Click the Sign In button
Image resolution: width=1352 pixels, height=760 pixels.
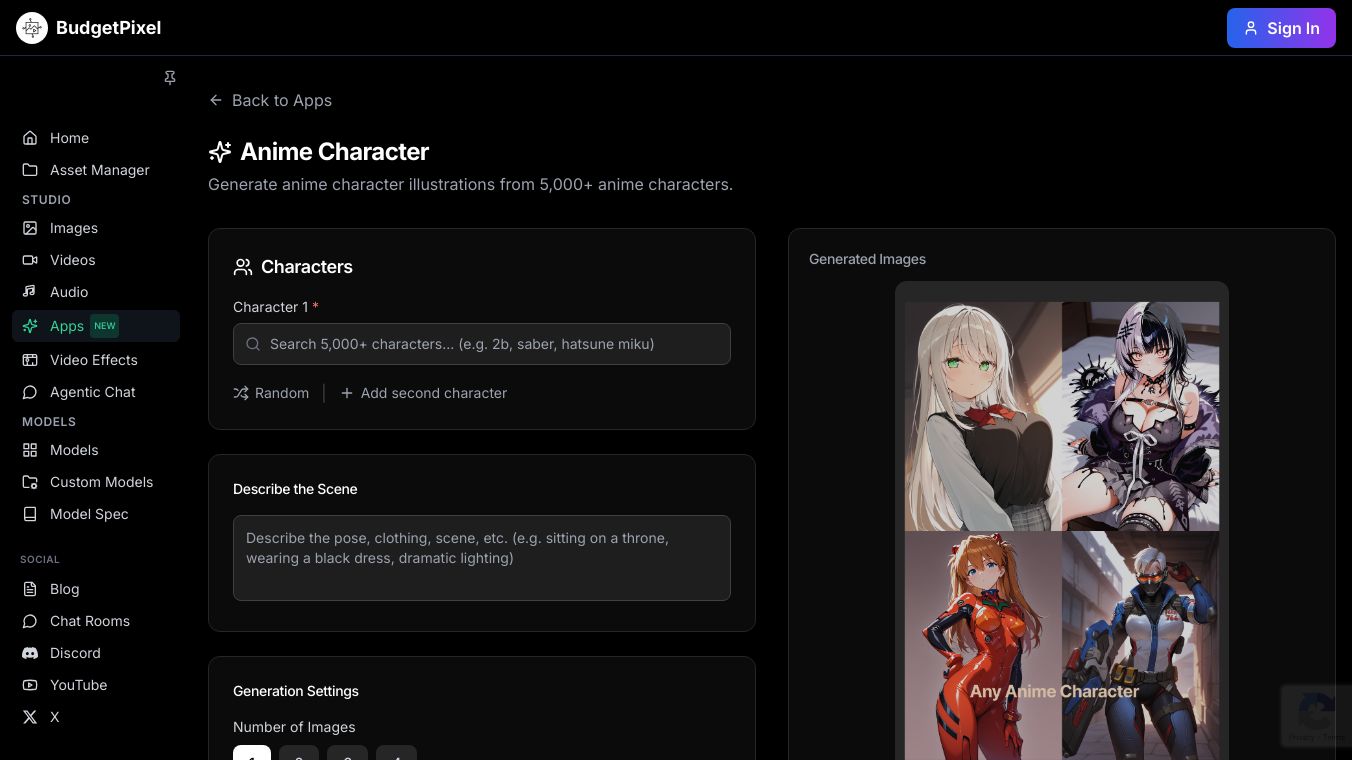[1281, 28]
